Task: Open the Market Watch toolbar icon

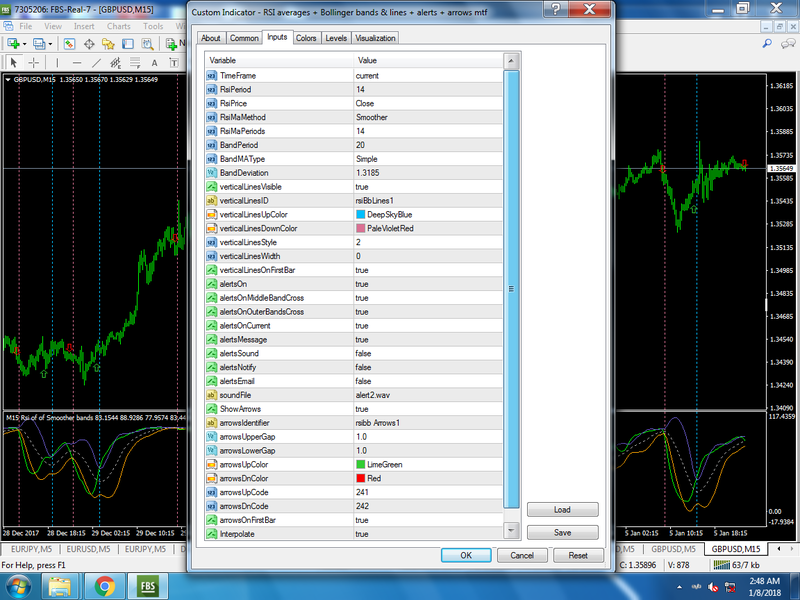Action: (69, 44)
